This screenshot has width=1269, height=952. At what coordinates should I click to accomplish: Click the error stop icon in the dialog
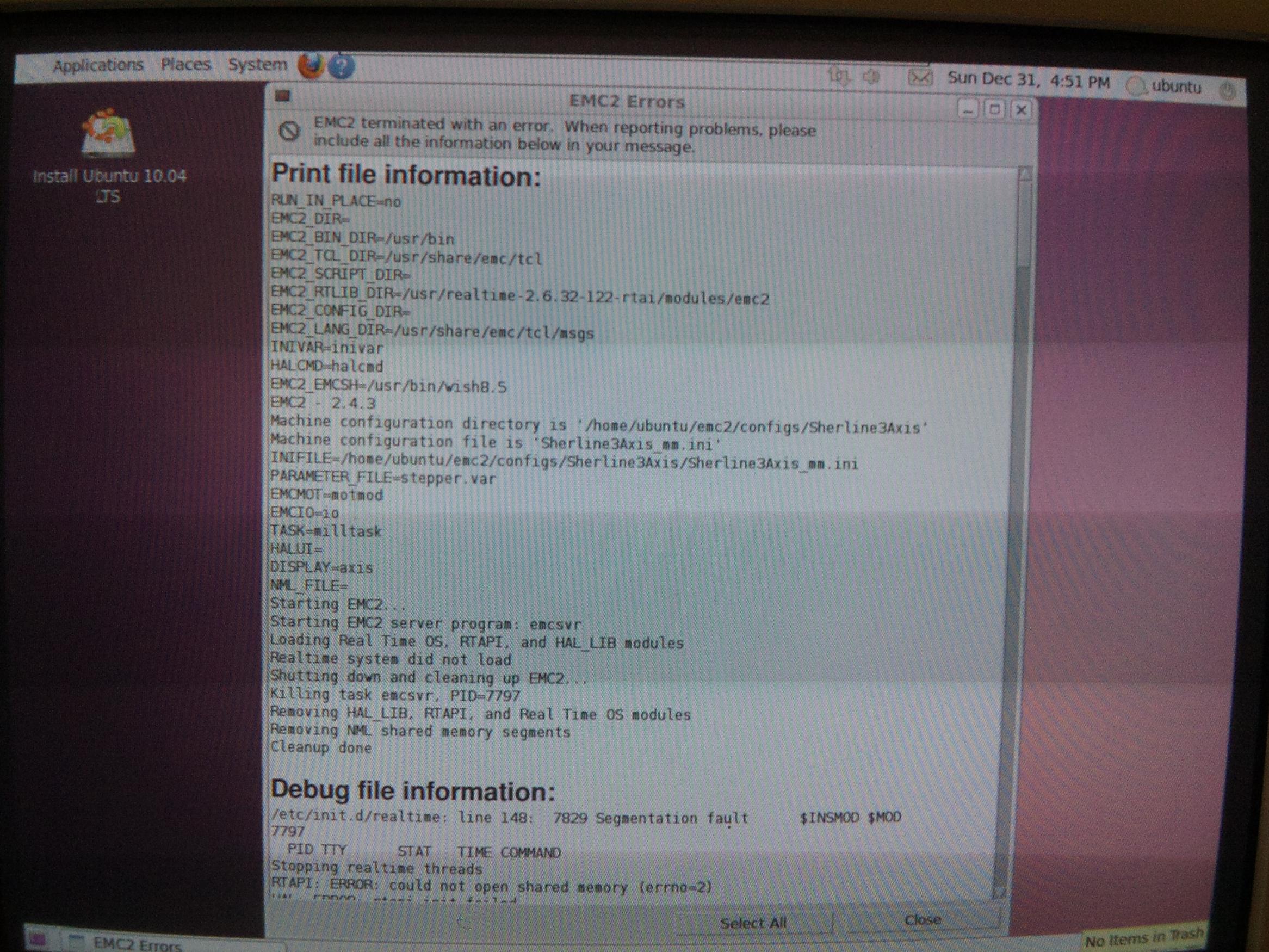tap(289, 132)
